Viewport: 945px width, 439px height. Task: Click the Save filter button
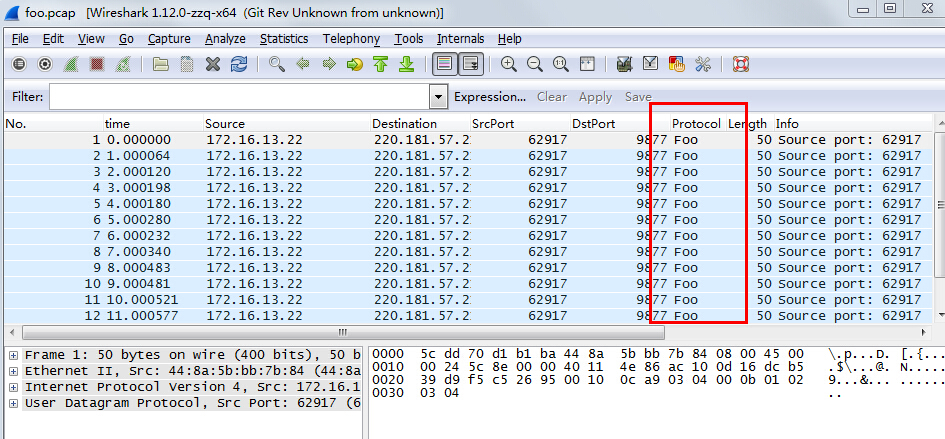(638, 97)
